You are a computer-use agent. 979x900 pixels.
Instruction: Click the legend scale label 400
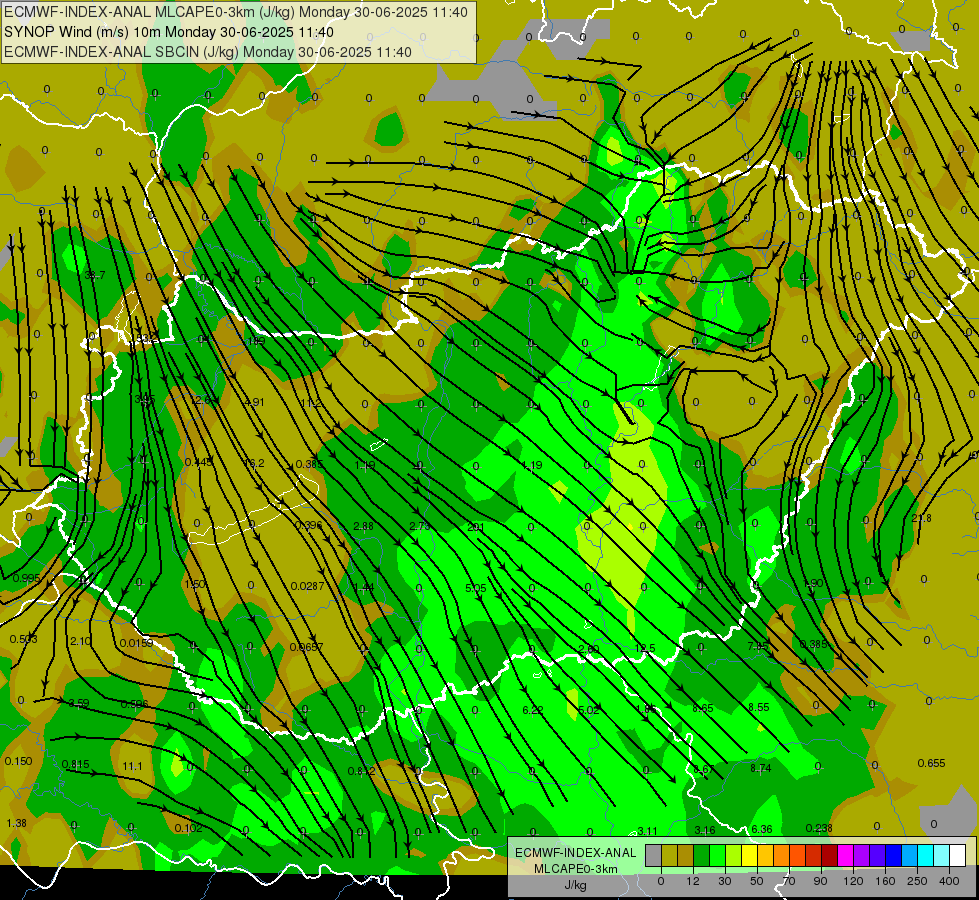point(949,881)
